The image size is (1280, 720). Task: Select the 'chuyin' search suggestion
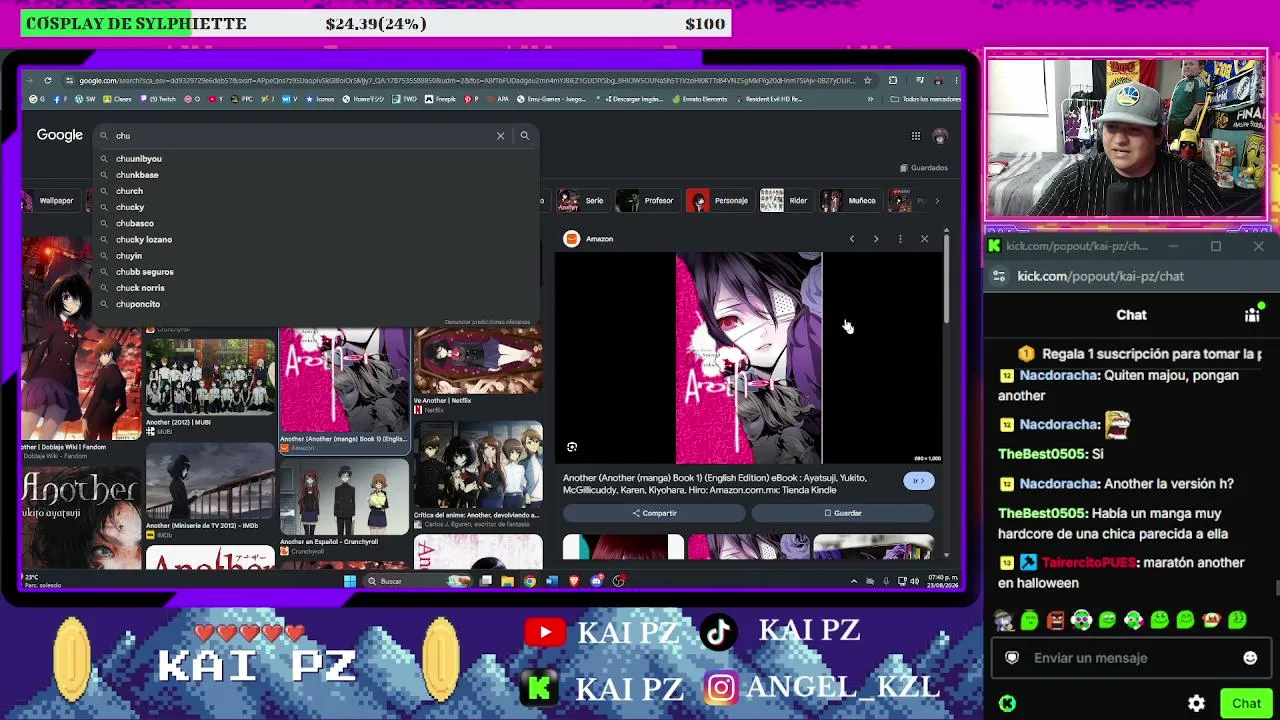click(x=129, y=256)
